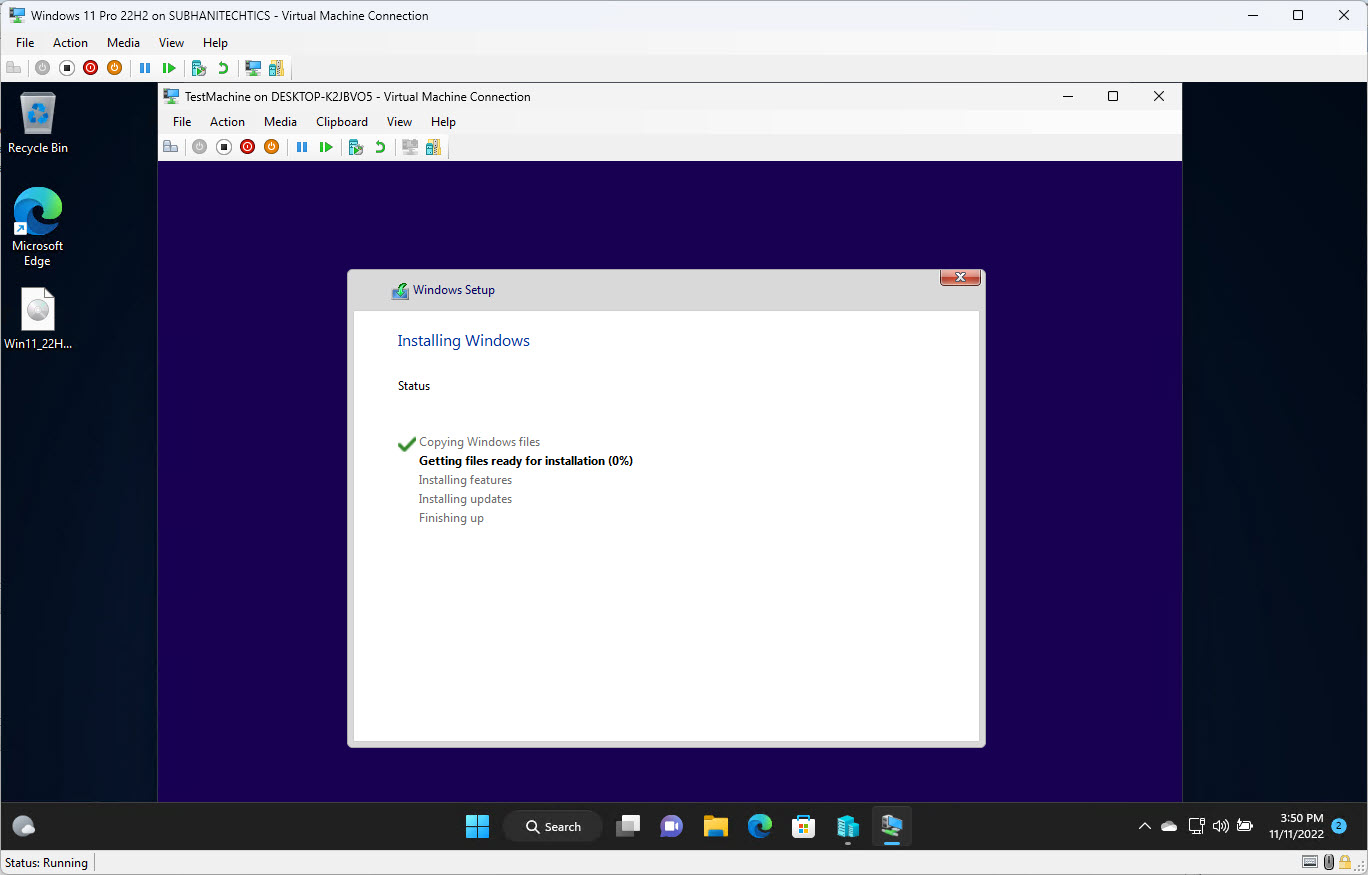Open the Start menu
This screenshot has height=875, width=1368.
pos(477,826)
